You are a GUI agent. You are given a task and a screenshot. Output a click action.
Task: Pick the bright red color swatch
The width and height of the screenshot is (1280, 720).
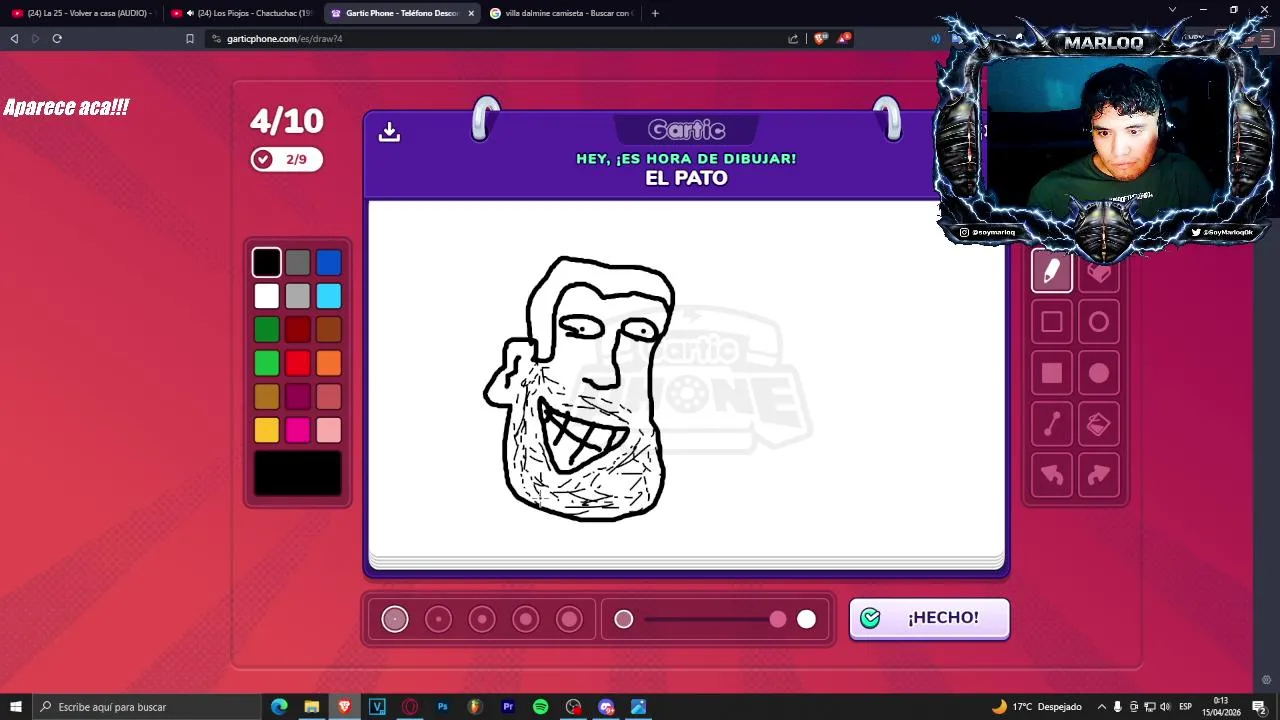point(298,363)
